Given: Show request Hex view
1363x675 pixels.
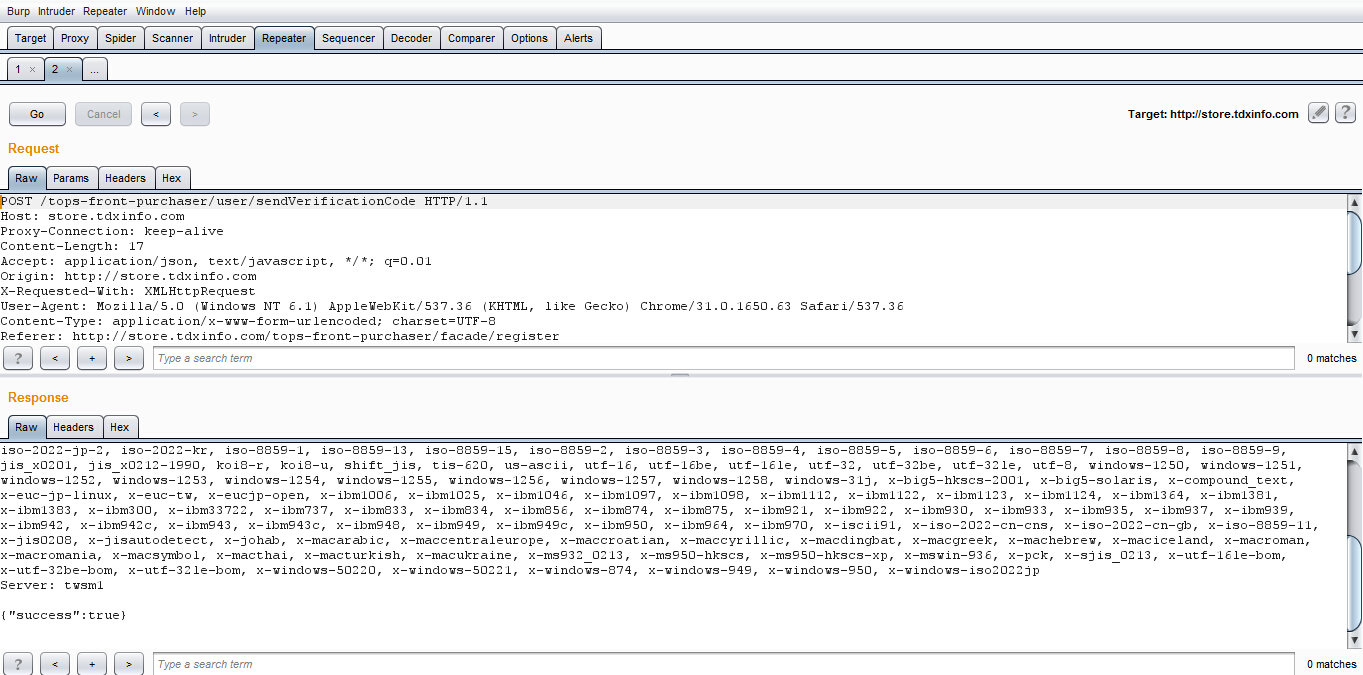Looking at the screenshot, I should (172, 178).
